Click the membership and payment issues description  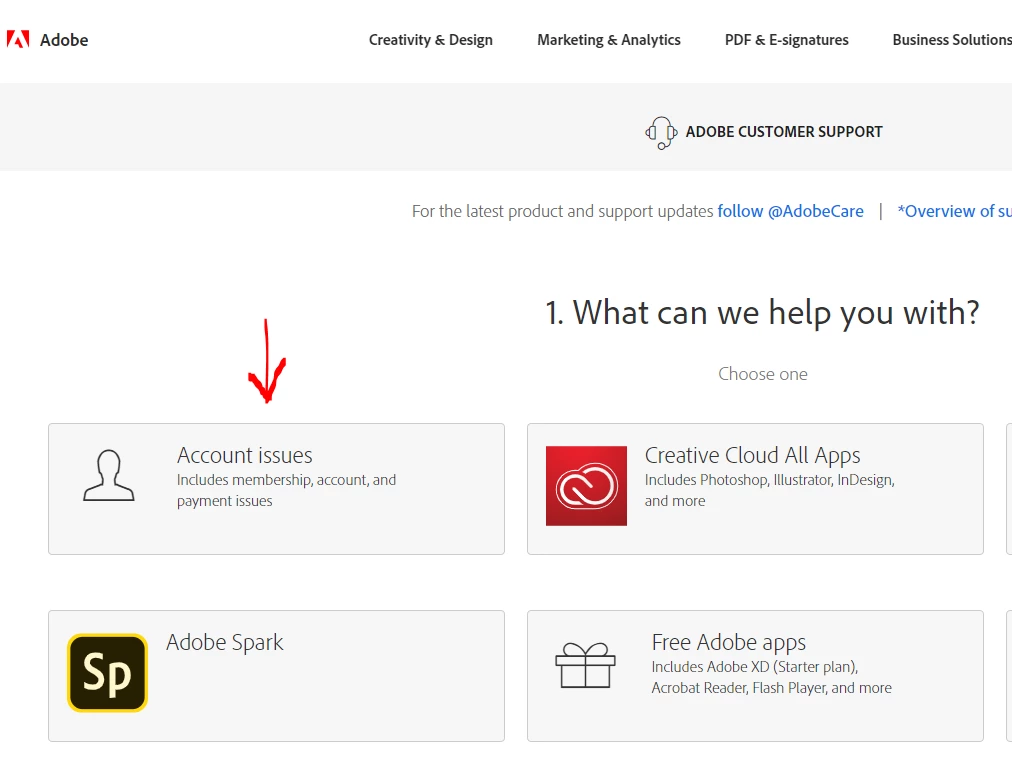point(287,490)
